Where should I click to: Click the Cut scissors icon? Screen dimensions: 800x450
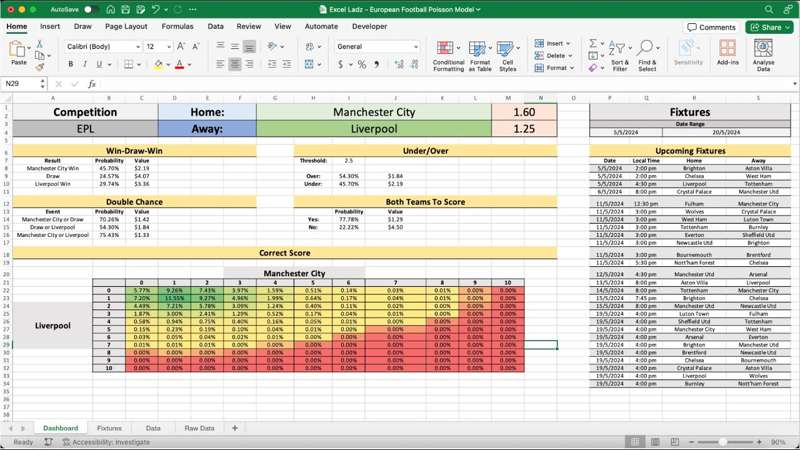pos(39,44)
